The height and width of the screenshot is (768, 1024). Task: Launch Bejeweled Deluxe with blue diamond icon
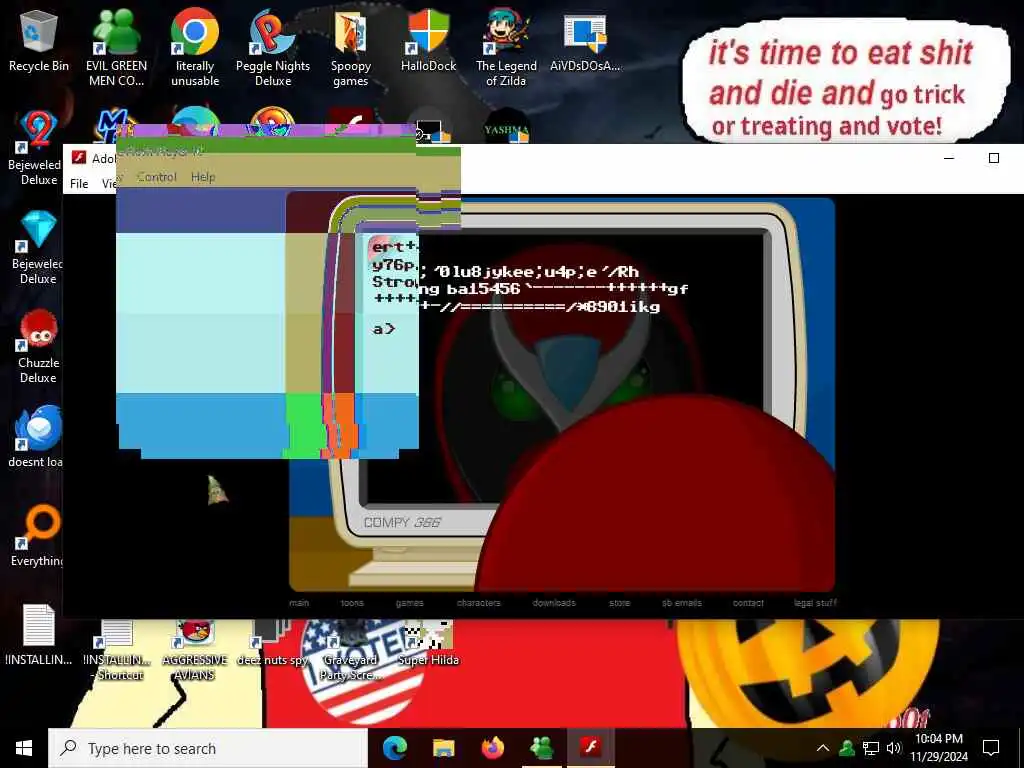point(38,248)
